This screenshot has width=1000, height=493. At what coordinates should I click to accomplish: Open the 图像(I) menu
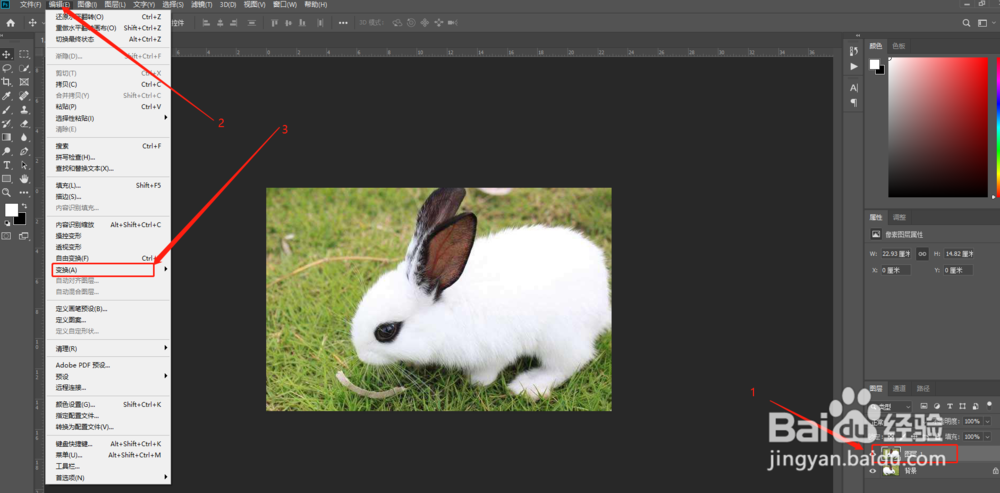[87, 4]
